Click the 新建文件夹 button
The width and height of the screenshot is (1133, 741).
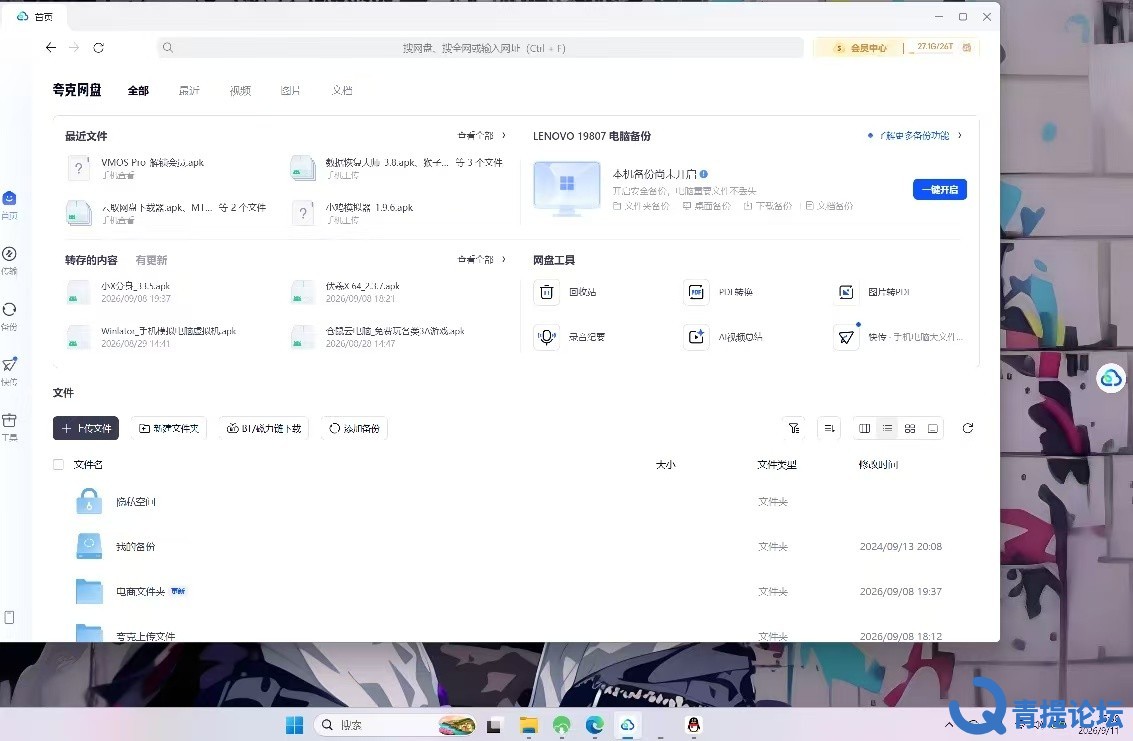pos(169,429)
